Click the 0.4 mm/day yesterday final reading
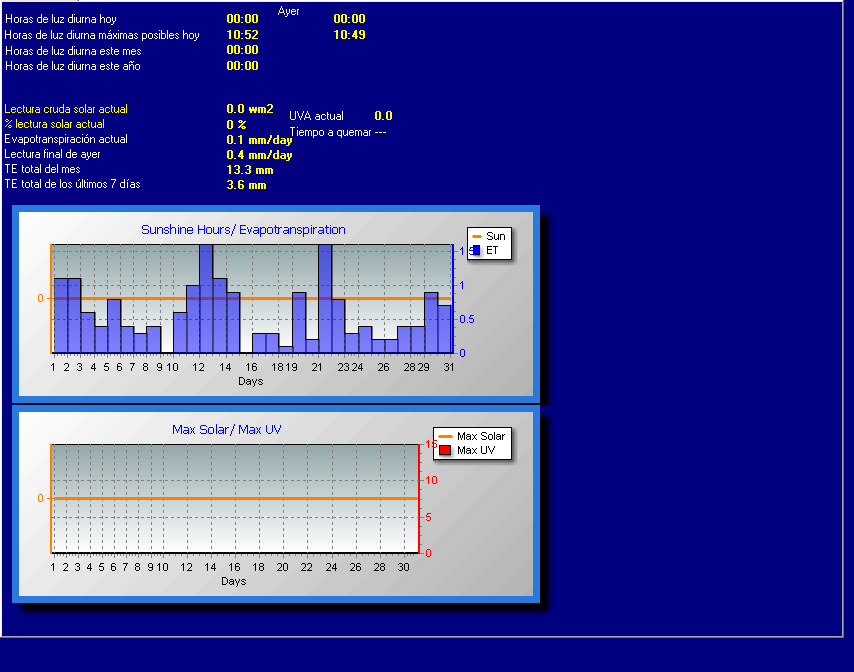The height and width of the screenshot is (672, 854). 259,155
